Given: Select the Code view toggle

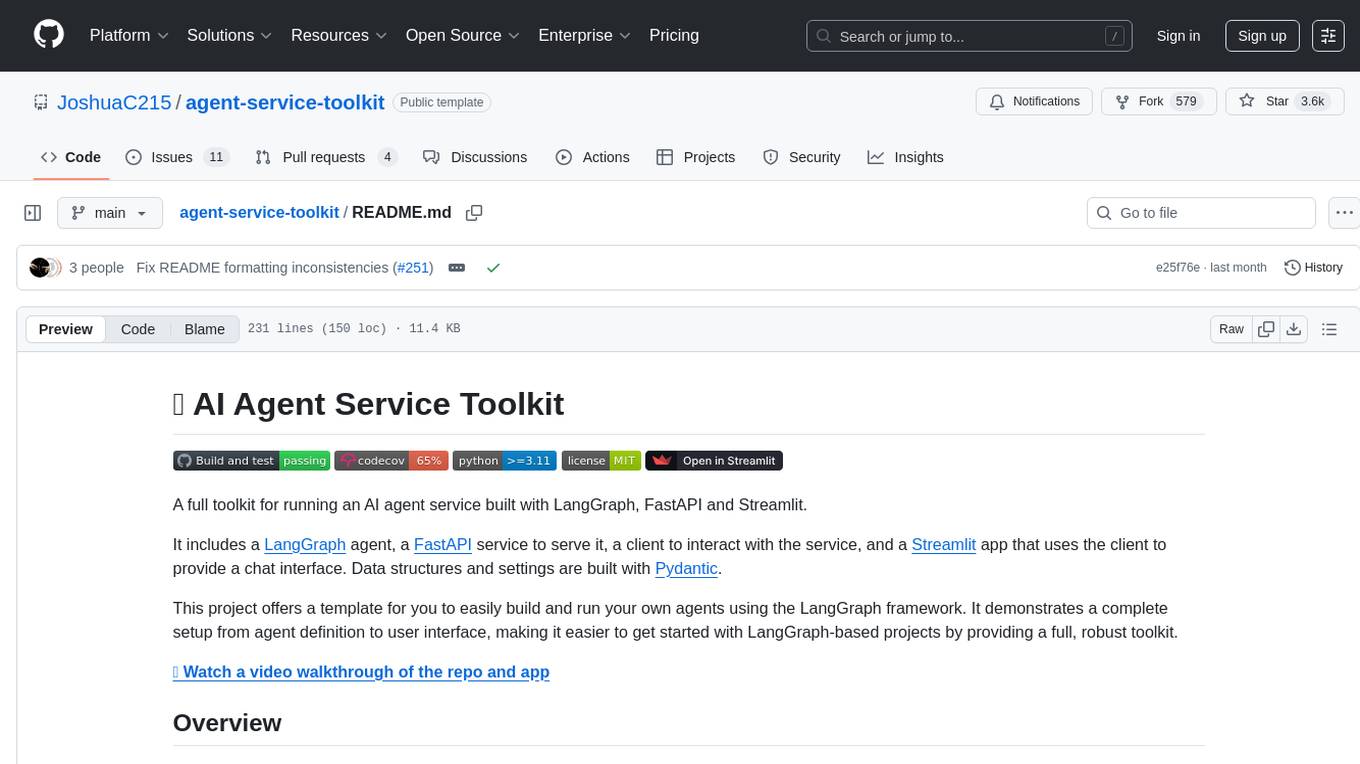Looking at the screenshot, I should [138, 329].
